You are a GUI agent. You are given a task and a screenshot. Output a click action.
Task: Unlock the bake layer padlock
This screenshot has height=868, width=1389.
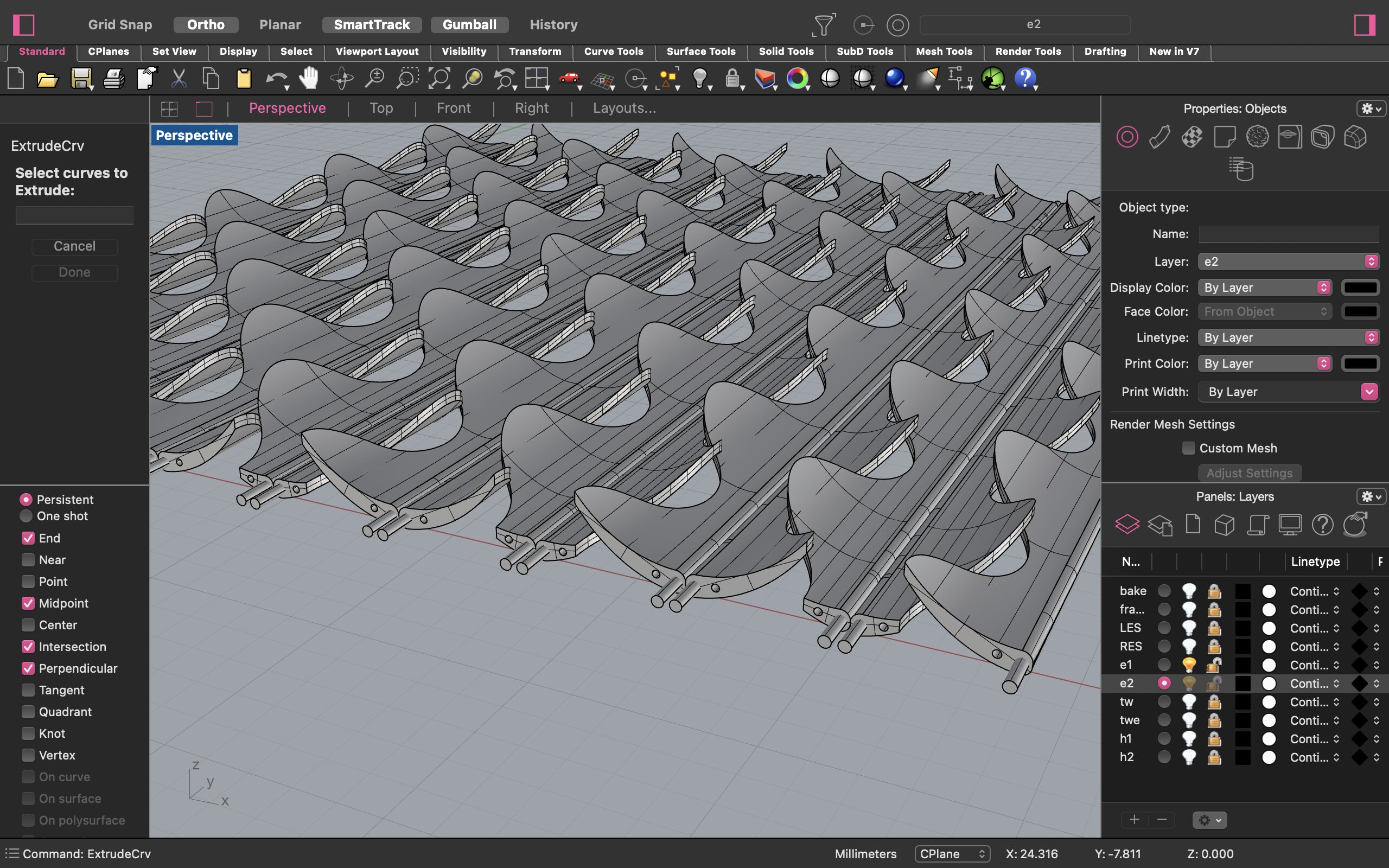click(x=1214, y=591)
